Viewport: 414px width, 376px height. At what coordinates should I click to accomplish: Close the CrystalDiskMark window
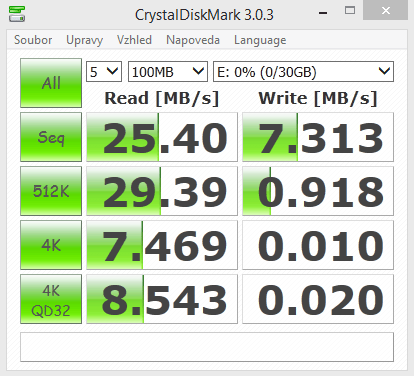pyautogui.click(x=386, y=10)
